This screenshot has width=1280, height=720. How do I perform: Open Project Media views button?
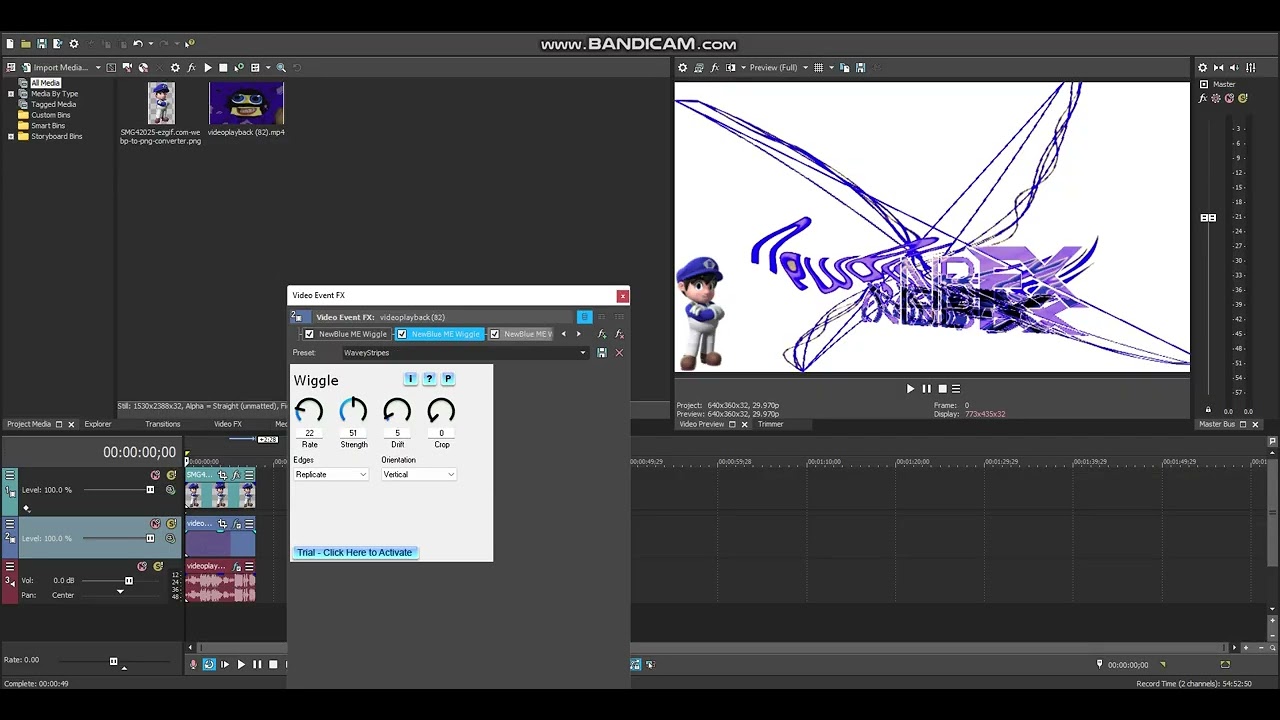click(255, 68)
